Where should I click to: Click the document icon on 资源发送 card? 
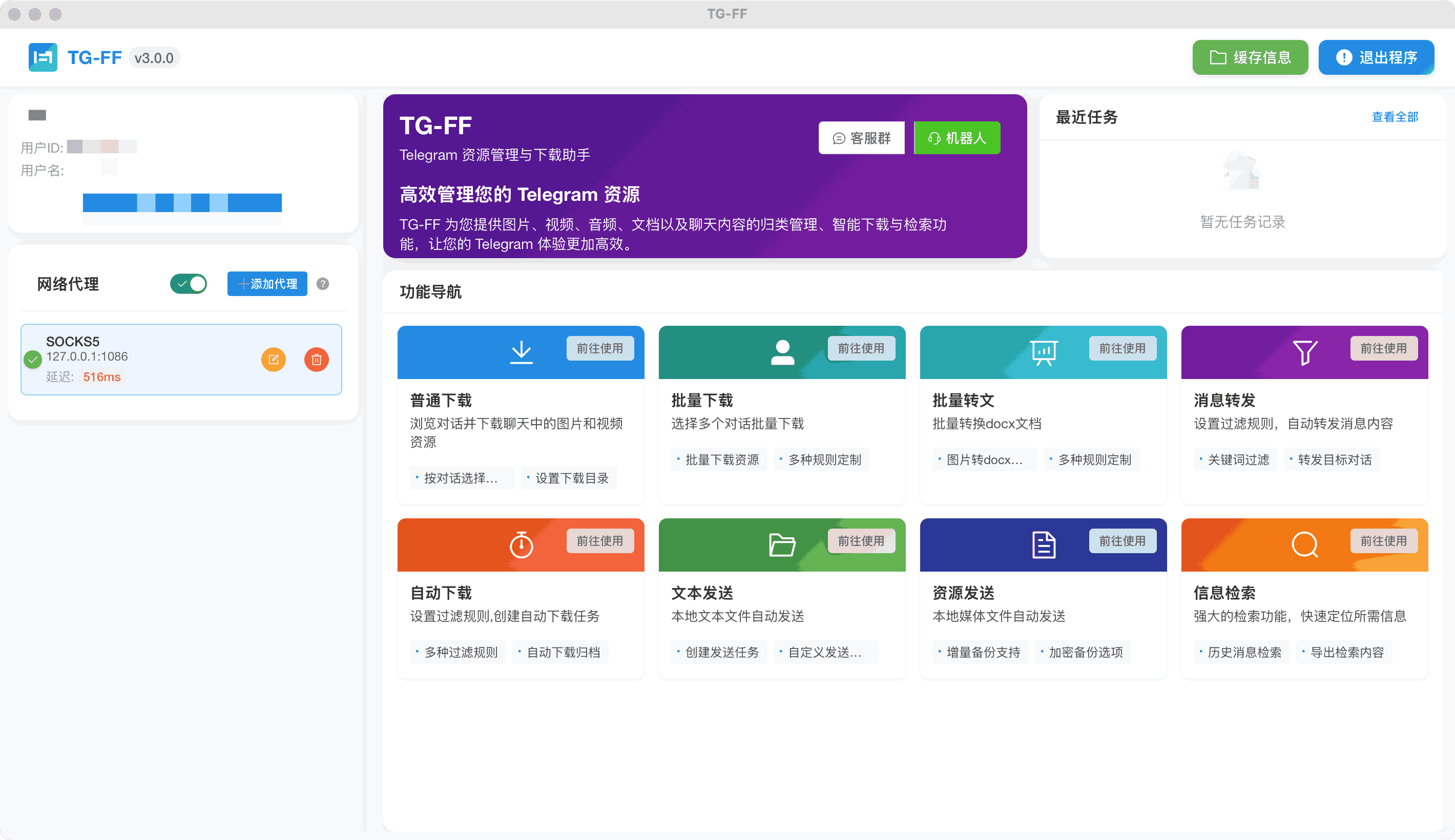[x=1043, y=544]
